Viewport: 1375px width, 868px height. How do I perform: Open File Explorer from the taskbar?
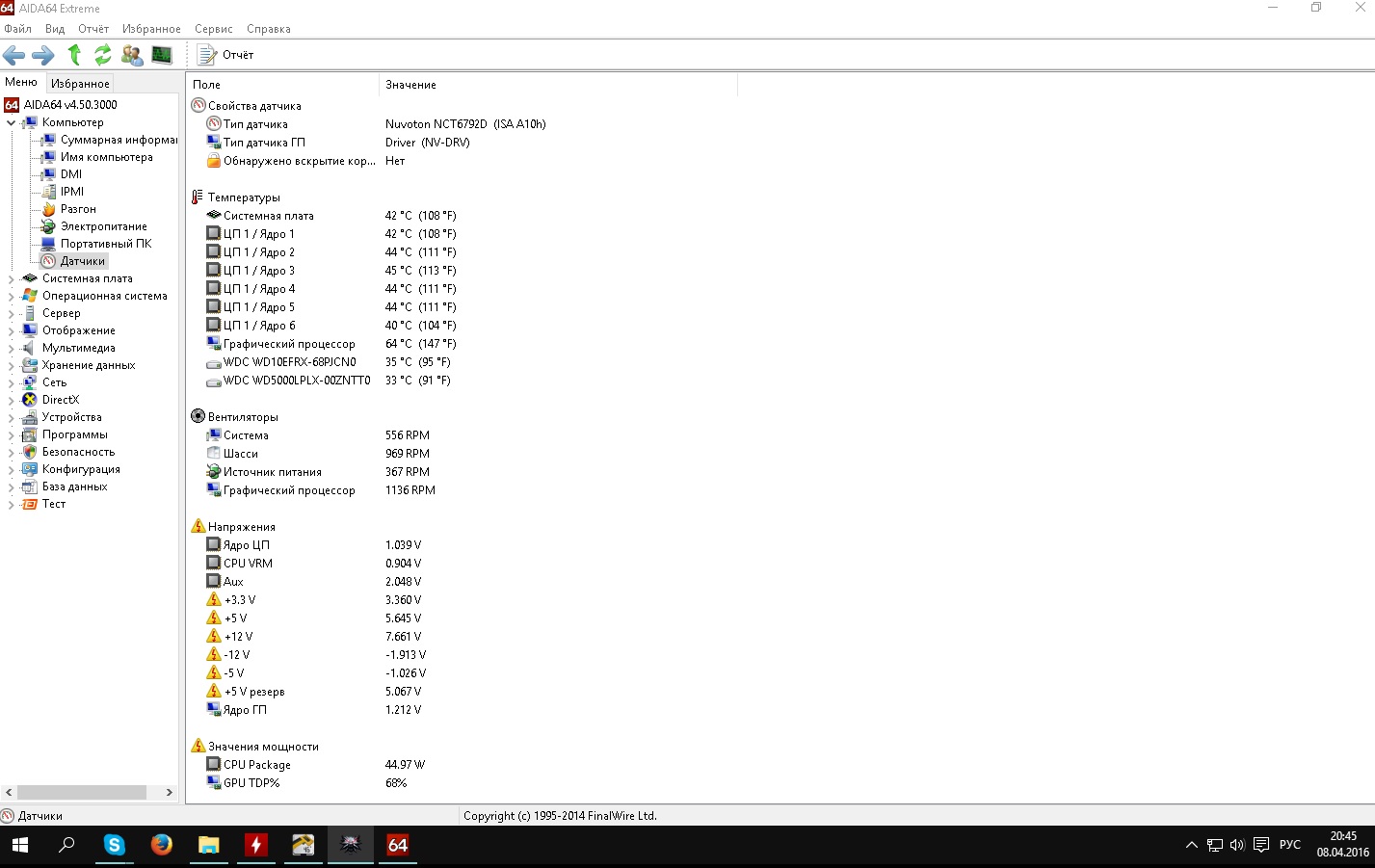click(x=209, y=846)
